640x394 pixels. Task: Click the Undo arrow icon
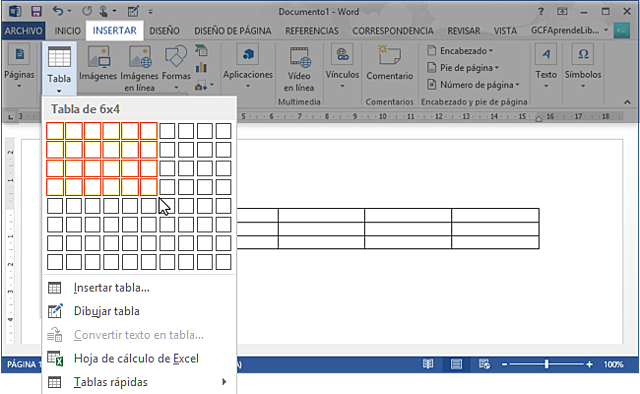57,11
